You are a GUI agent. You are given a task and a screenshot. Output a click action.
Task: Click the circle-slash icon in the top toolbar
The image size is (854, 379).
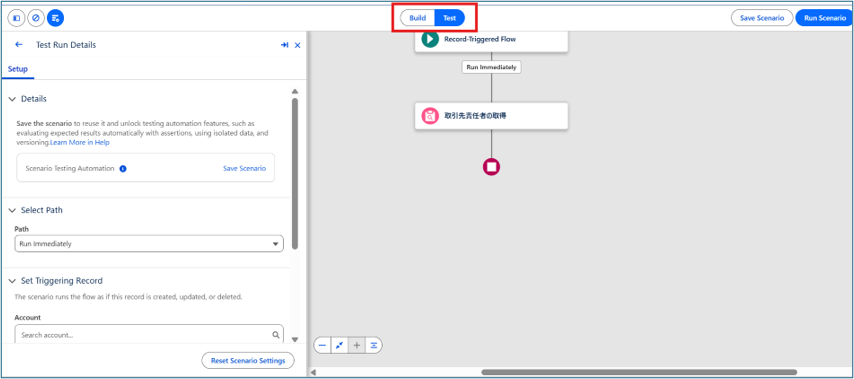click(36, 18)
